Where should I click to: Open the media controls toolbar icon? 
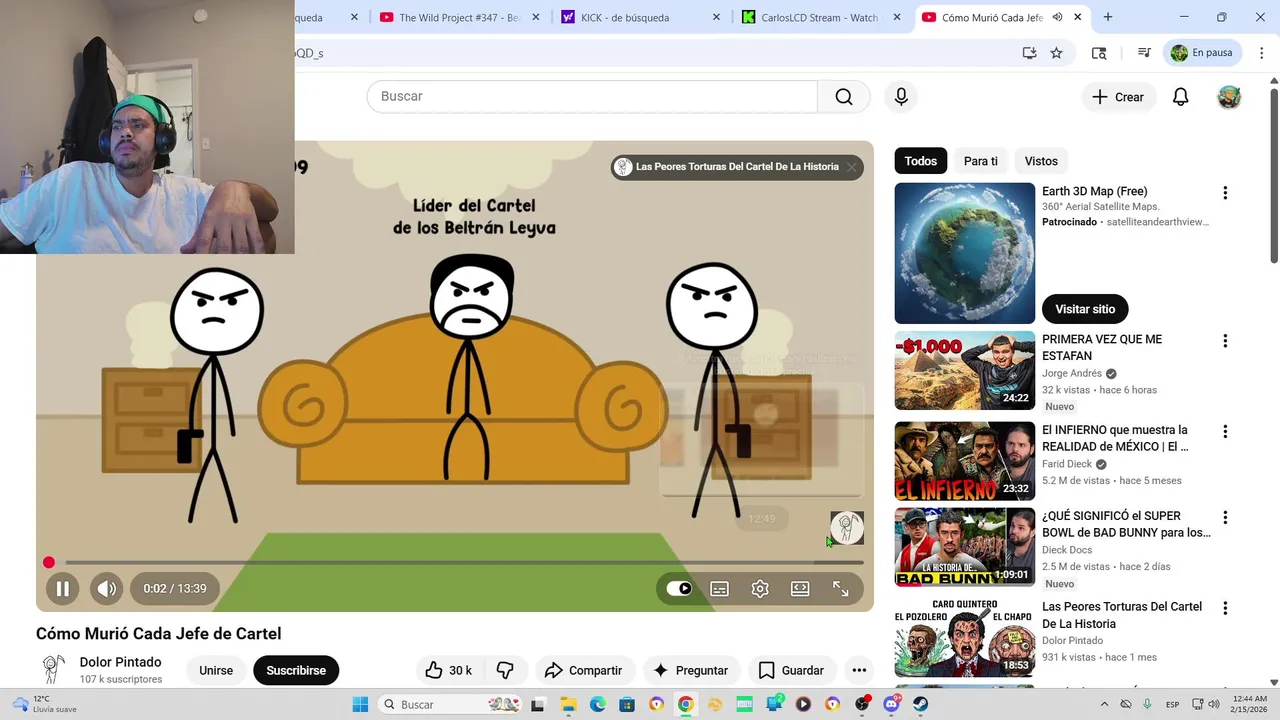pos(1144,53)
